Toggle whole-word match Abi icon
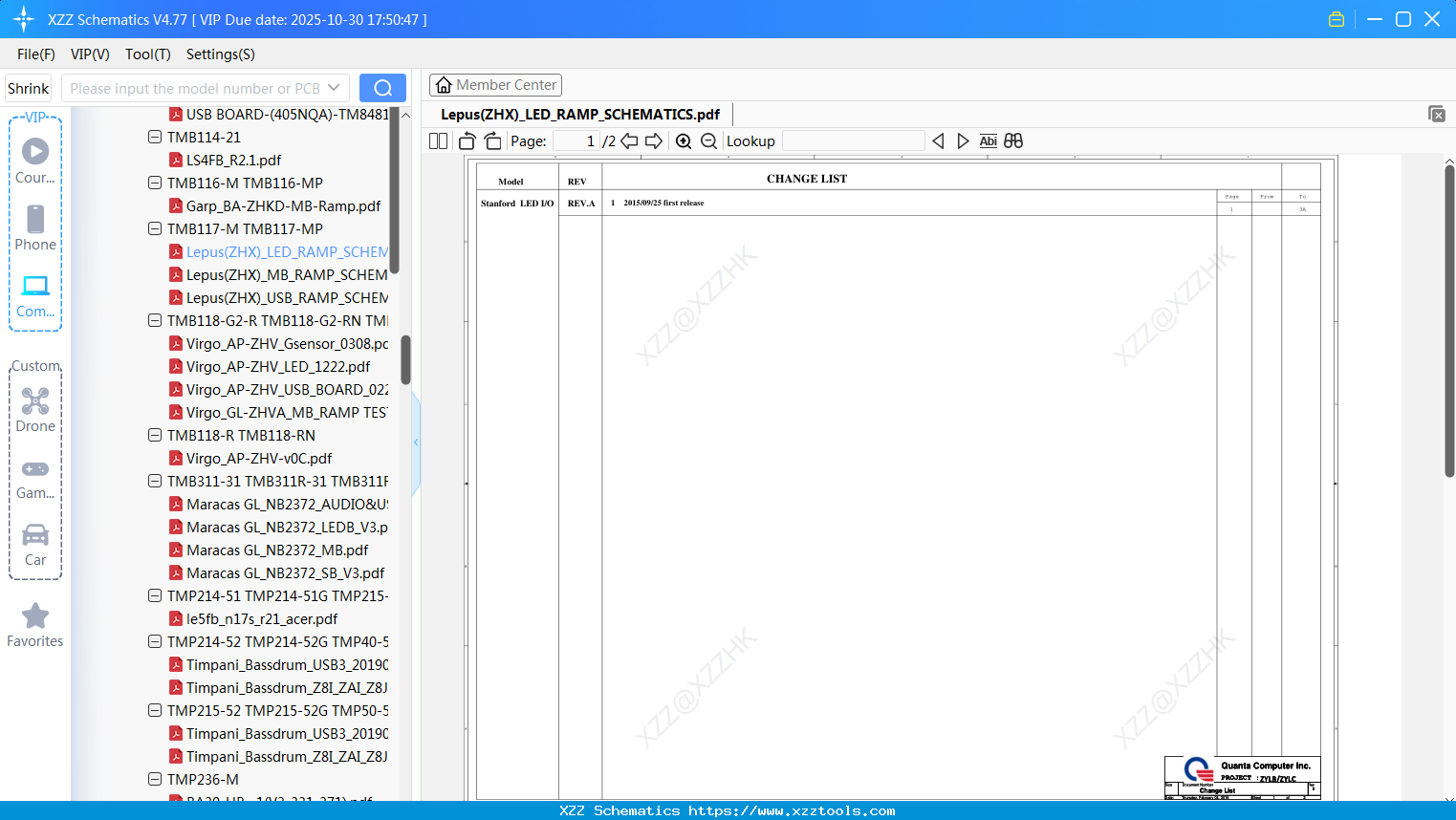Image resolution: width=1456 pixels, height=820 pixels. (989, 140)
